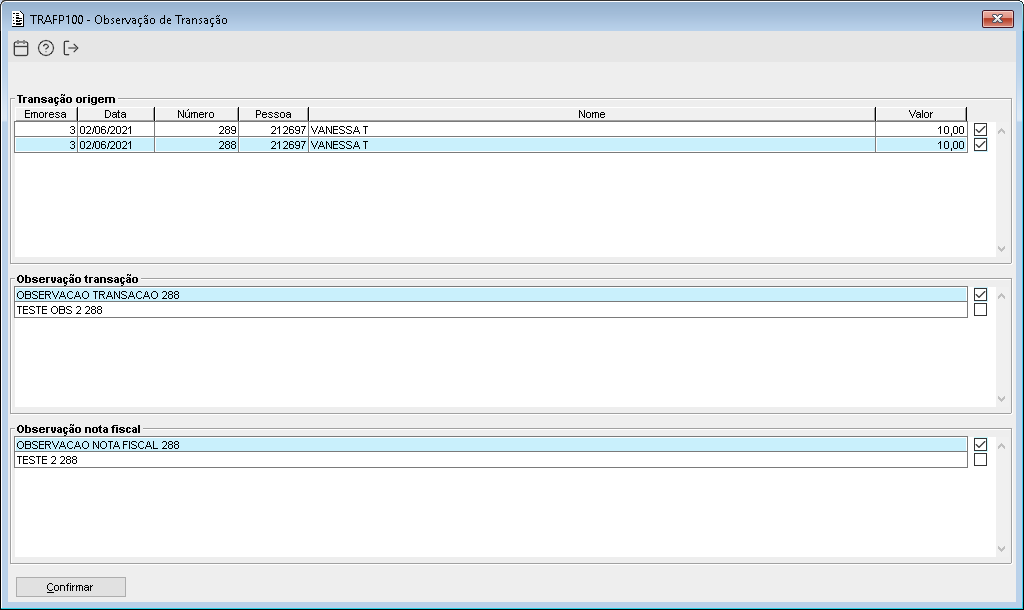The image size is (1024, 610).
Task: Click the Pessoa column header
Action: coord(273,114)
